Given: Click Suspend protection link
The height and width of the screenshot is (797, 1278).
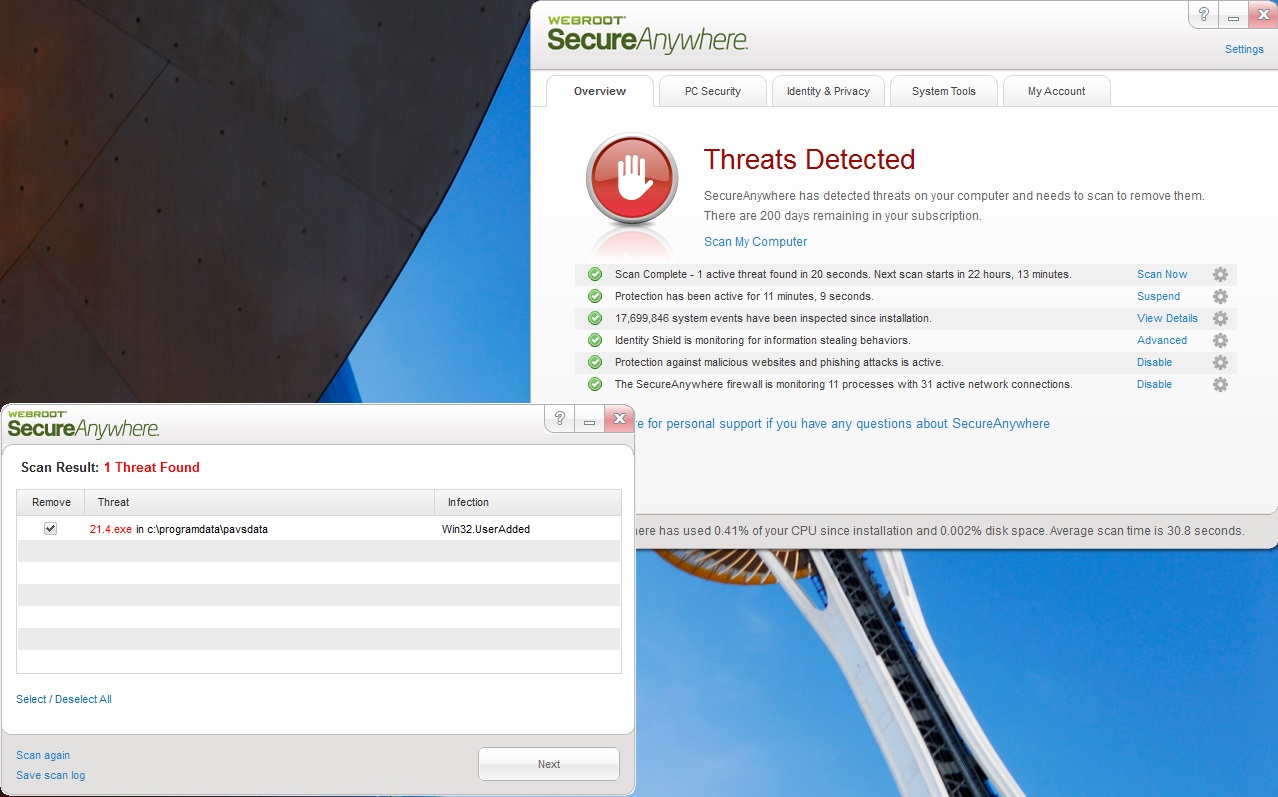Looking at the screenshot, I should coord(1158,296).
